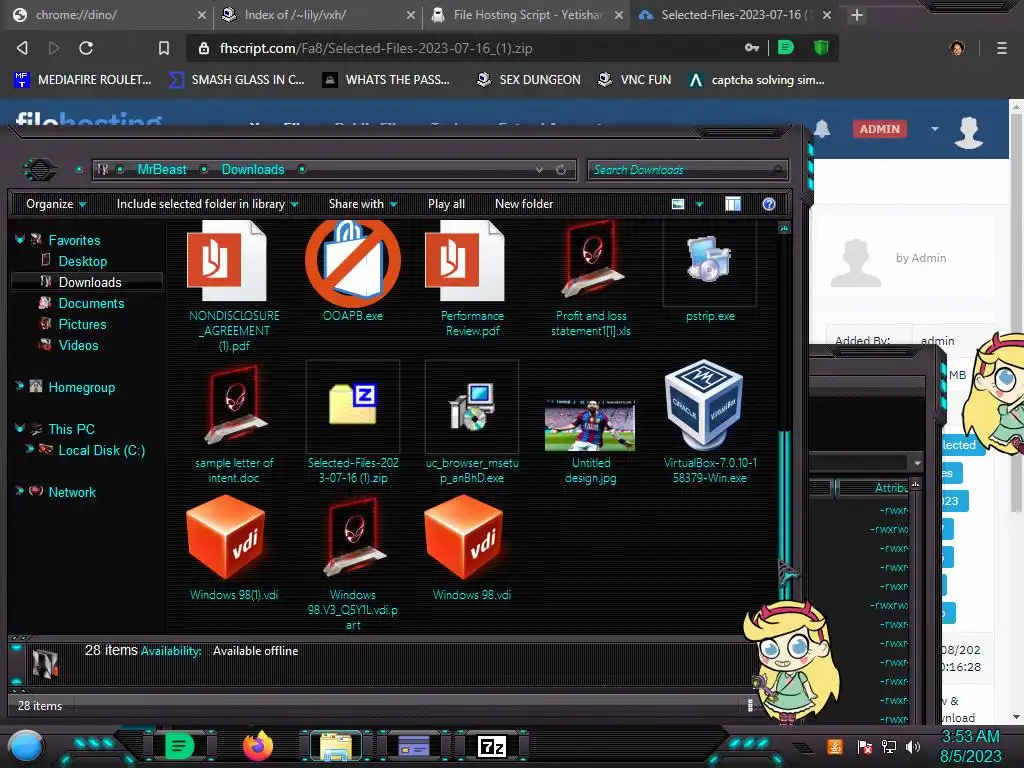Expand the Network tree node
The width and height of the screenshot is (1024, 768).
point(20,490)
